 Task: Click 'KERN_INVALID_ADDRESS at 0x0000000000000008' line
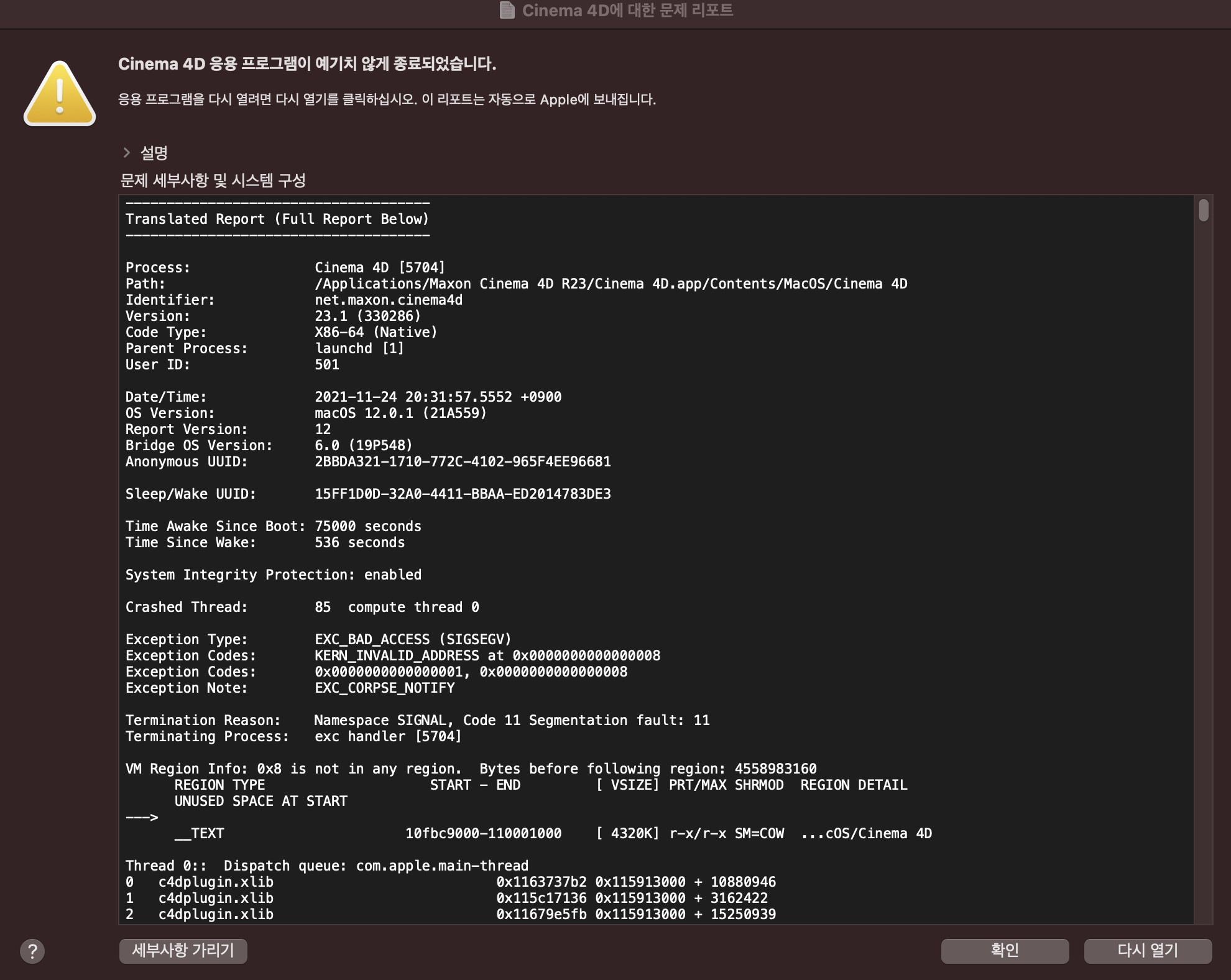pyautogui.click(x=487, y=655)
